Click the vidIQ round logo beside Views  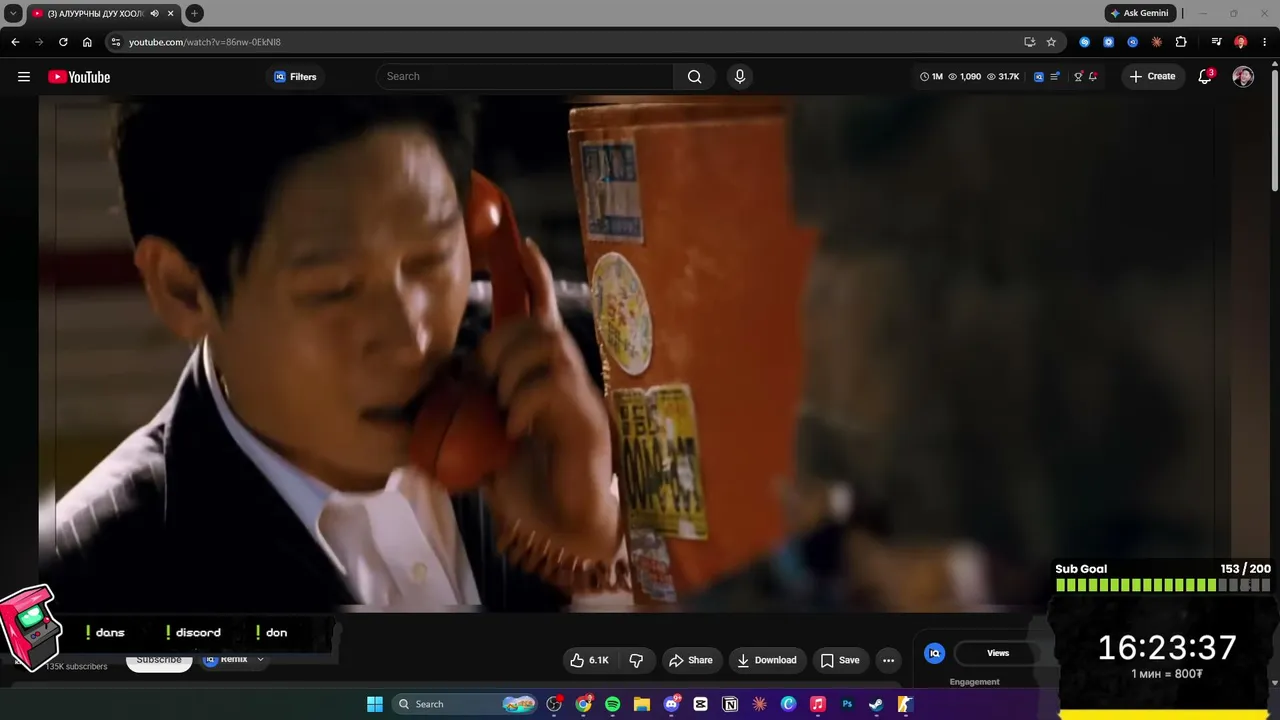pyautogui.click(x=935, y=653)
